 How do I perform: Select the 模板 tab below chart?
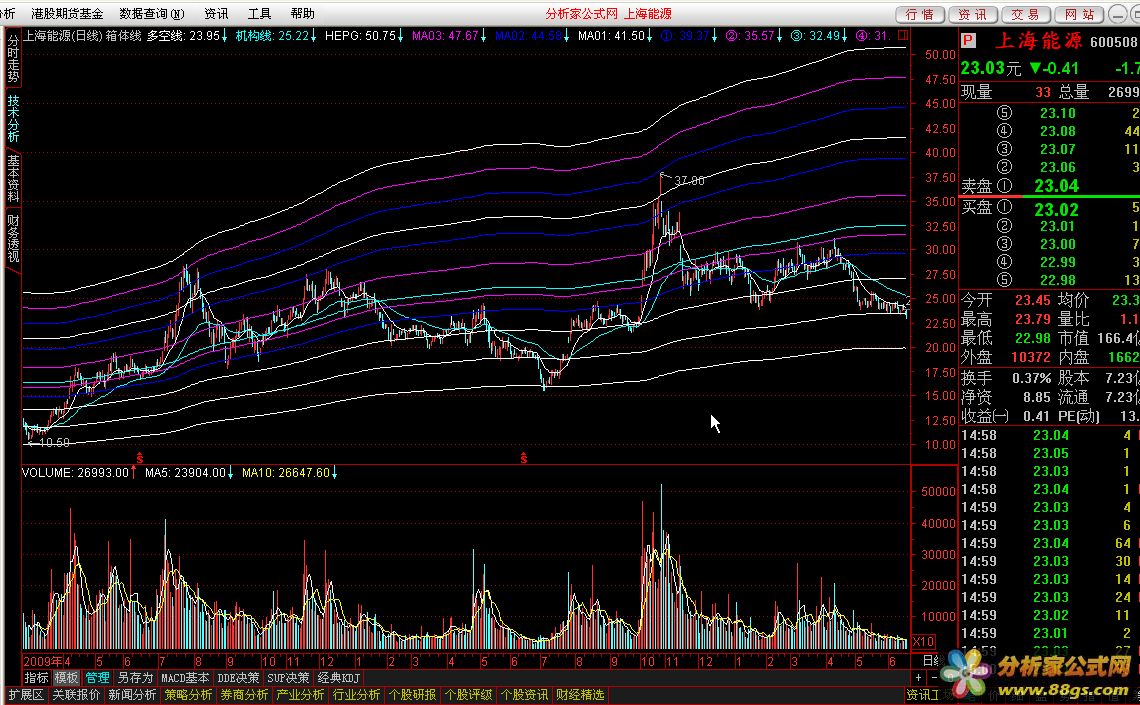pos(66,678)
